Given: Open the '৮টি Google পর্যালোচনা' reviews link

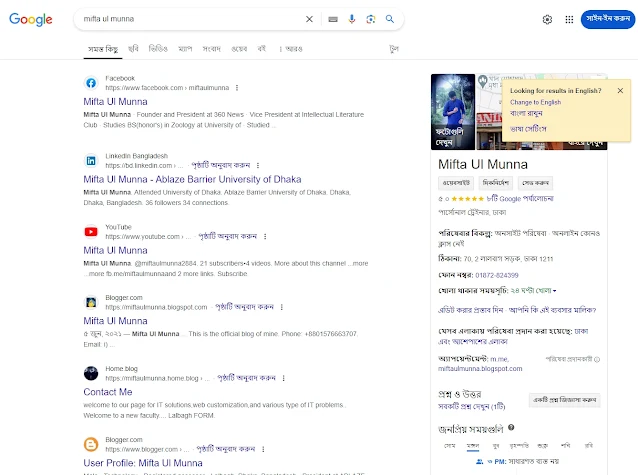Looking at the screenshot, I should point(520,199).
